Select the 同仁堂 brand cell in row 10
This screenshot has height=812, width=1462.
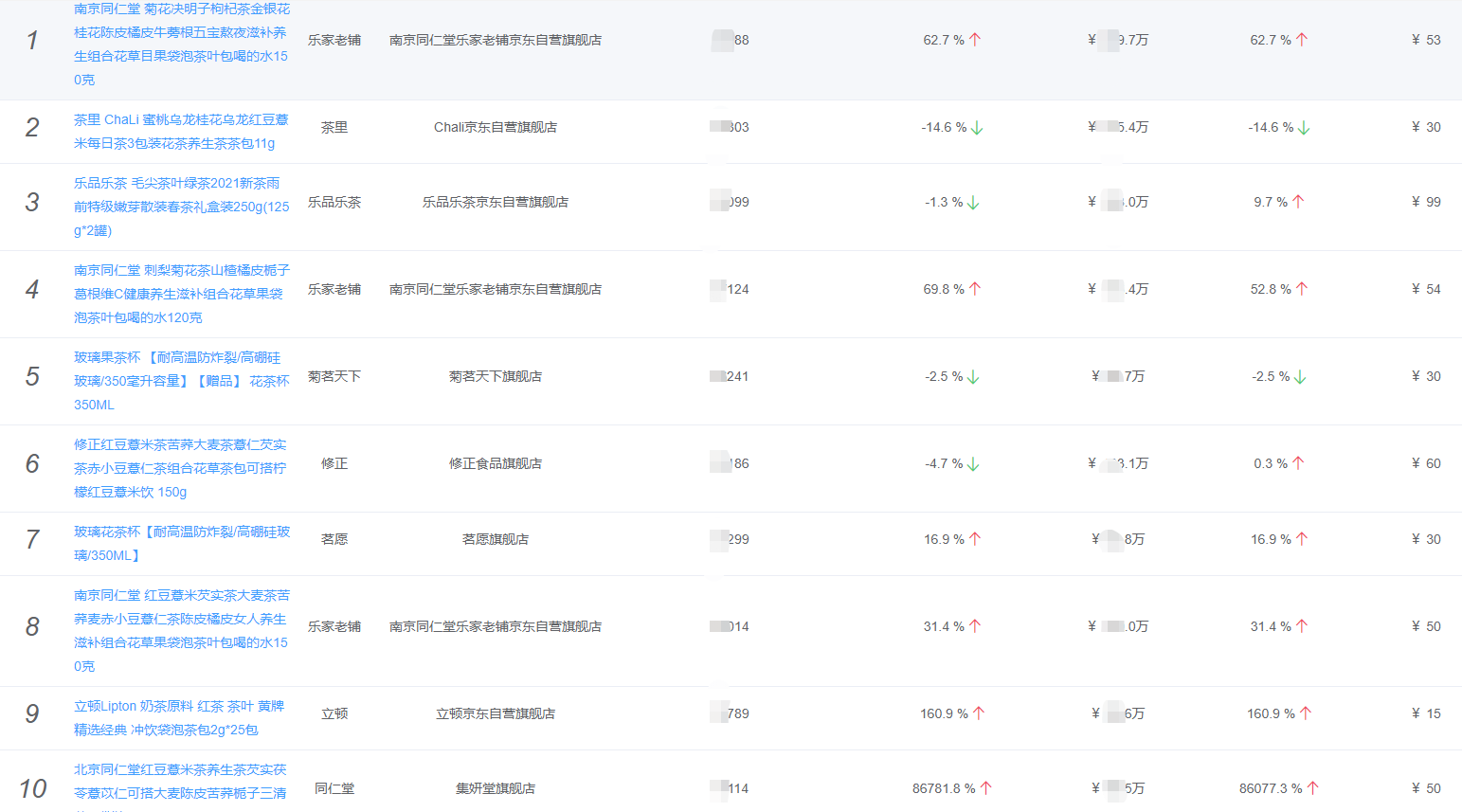tap(334, 788)
